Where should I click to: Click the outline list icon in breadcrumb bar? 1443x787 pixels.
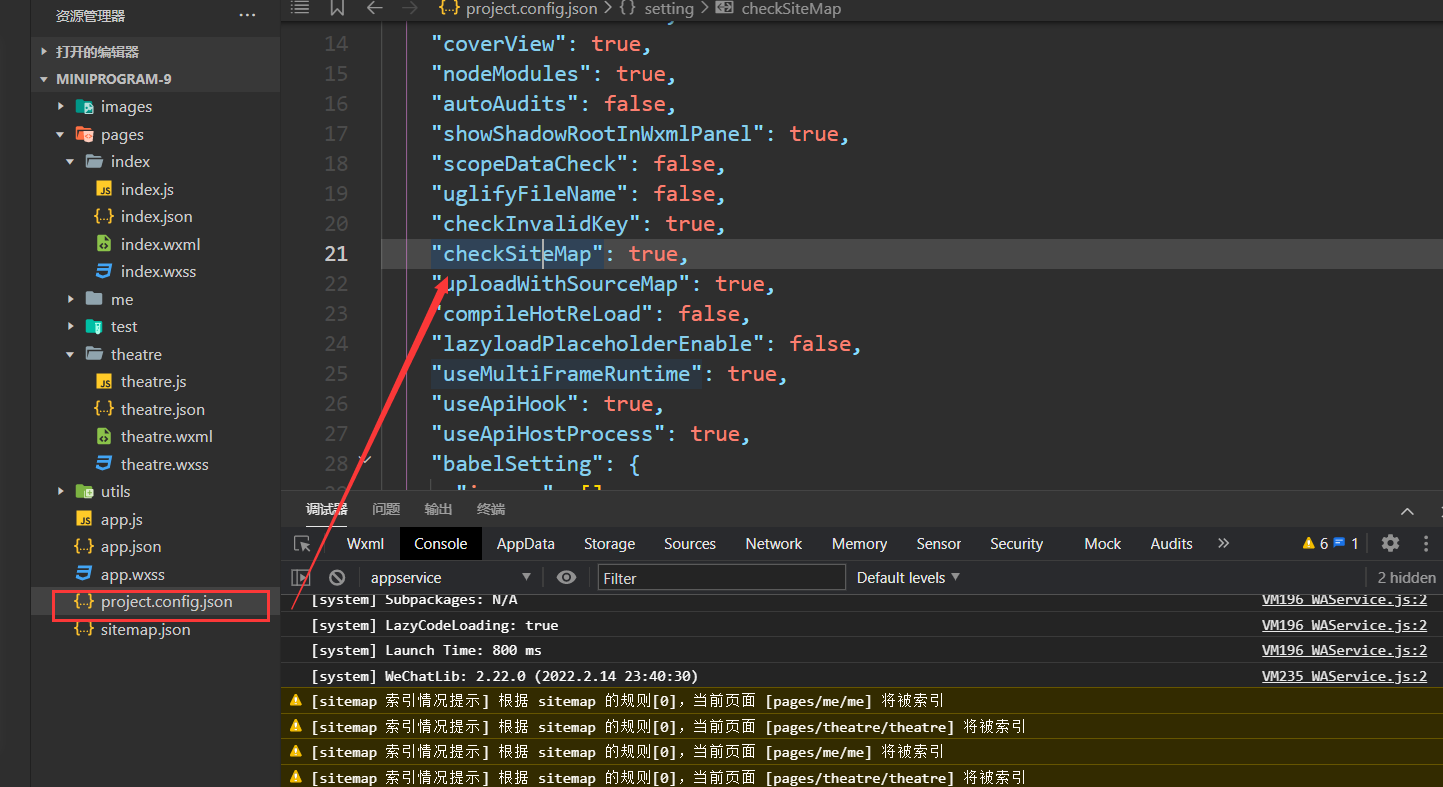point(300,8)
